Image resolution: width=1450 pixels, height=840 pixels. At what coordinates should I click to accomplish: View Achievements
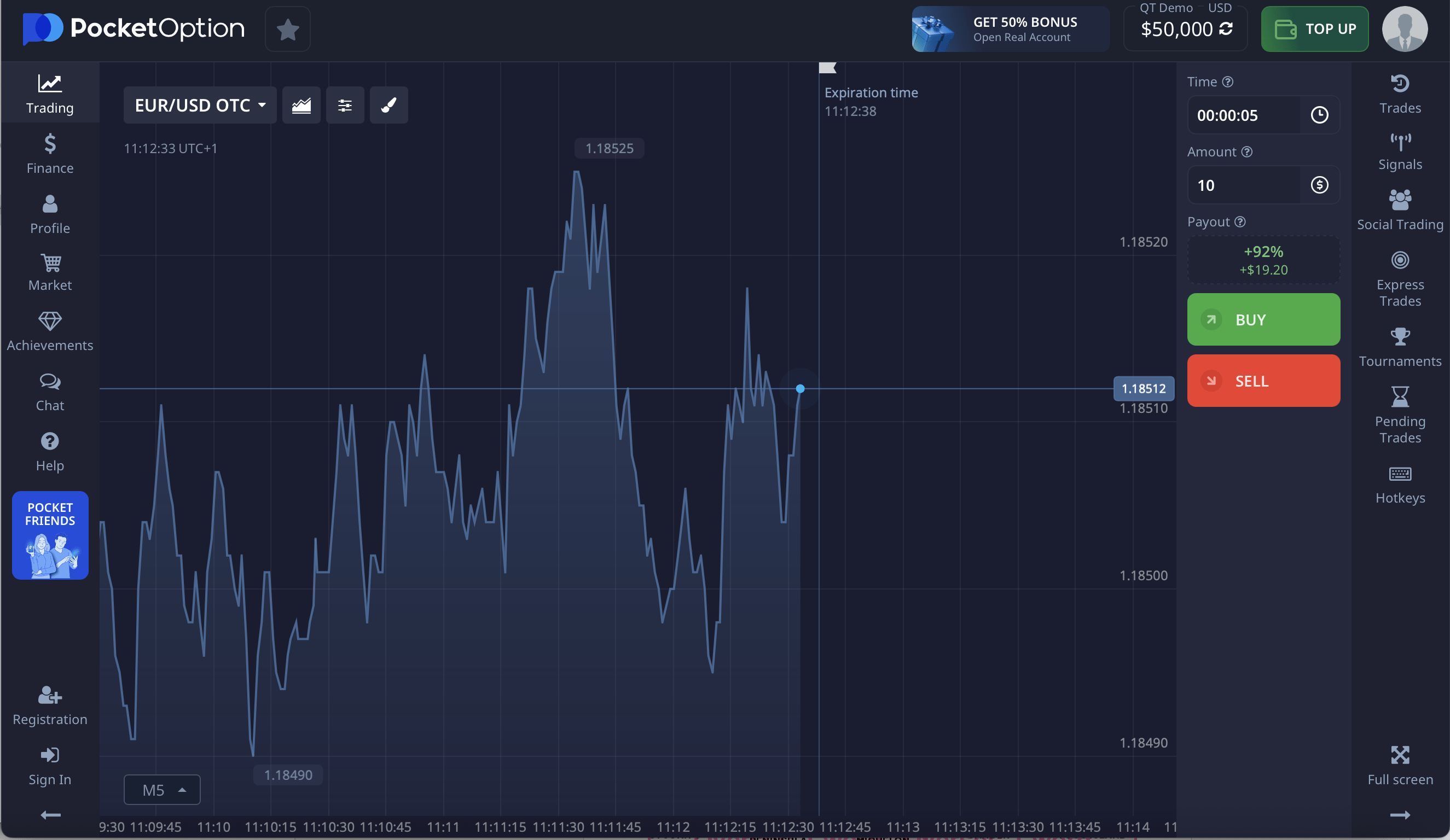(x=50, y=331)
